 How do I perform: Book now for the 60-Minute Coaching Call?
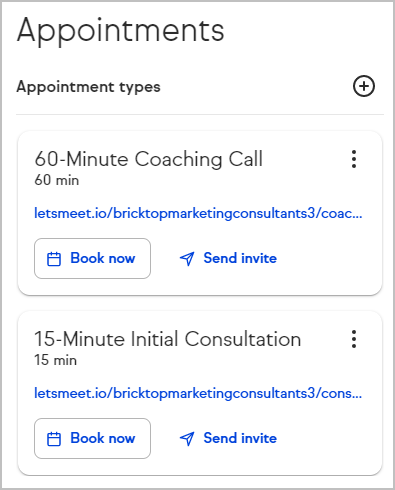(92, 258)
